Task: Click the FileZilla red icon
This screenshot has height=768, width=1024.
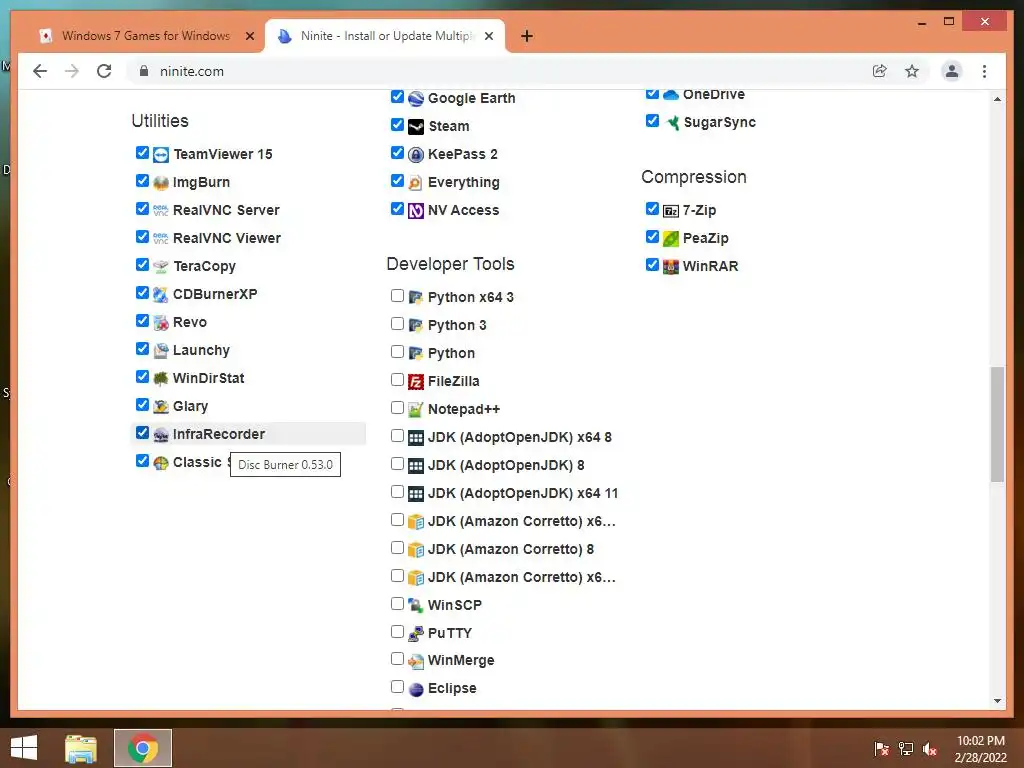Action: (416, 381)
